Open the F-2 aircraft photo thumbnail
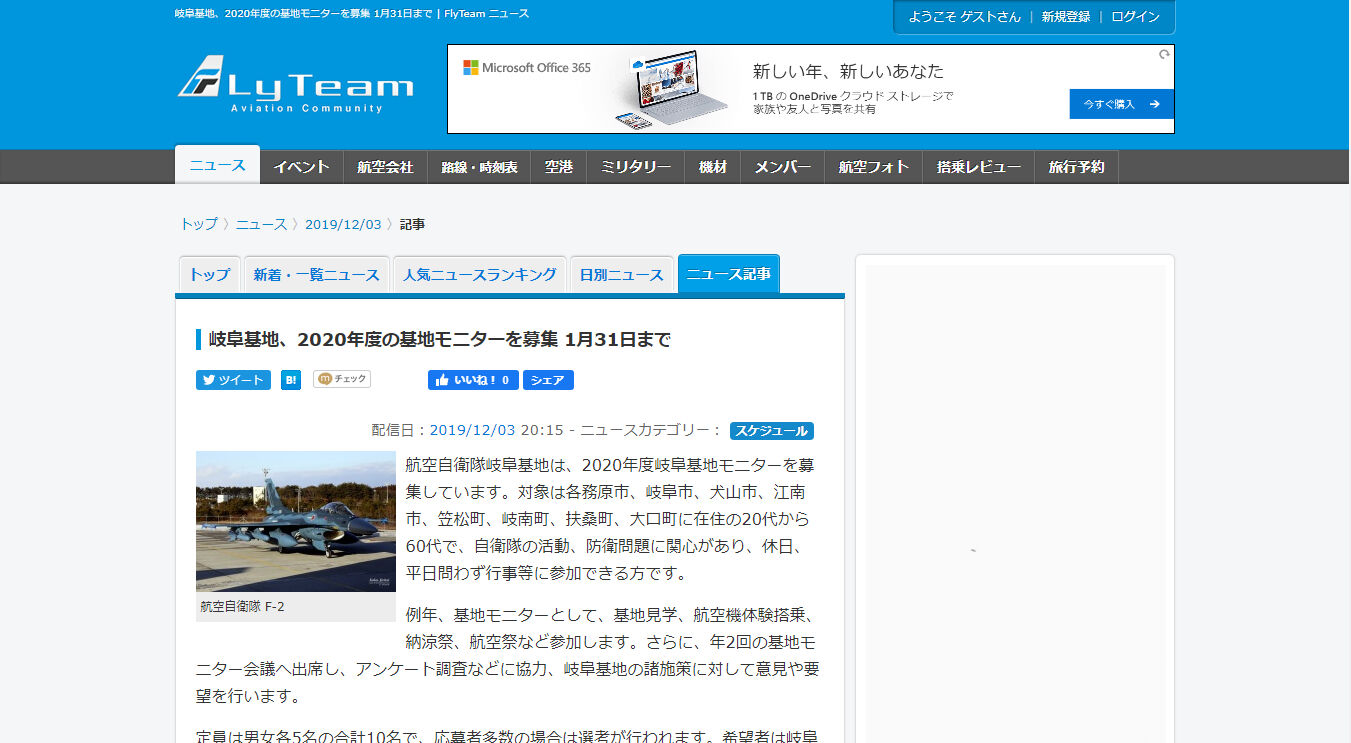Image resolution: width=1351 pixels, height=743 pixels. coord(296,521)
